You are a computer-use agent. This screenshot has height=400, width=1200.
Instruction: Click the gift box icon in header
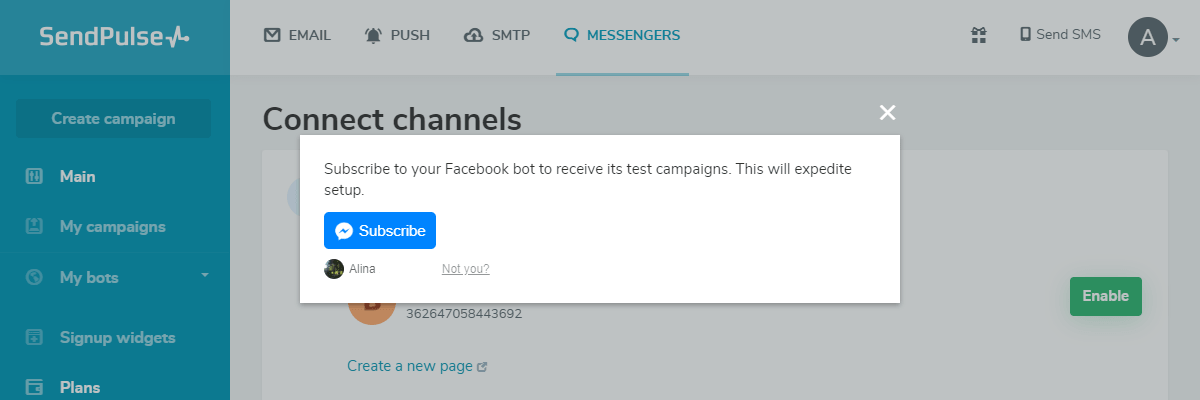pyautogui.click(x=979, y=35)
